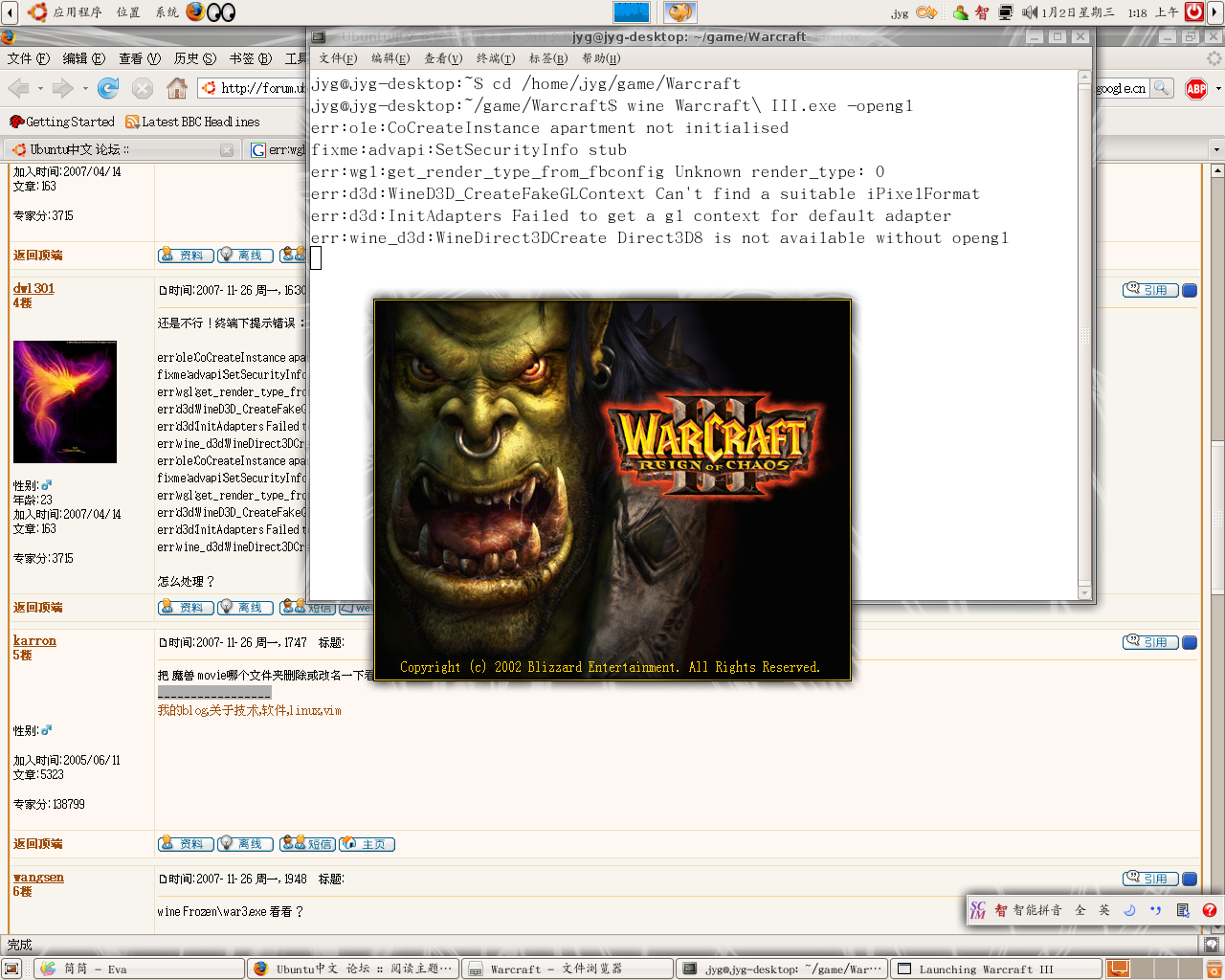Click 智能拼音 input method selector
The width and height of the screenshot is (1225, 980).
coord(1028,910)
